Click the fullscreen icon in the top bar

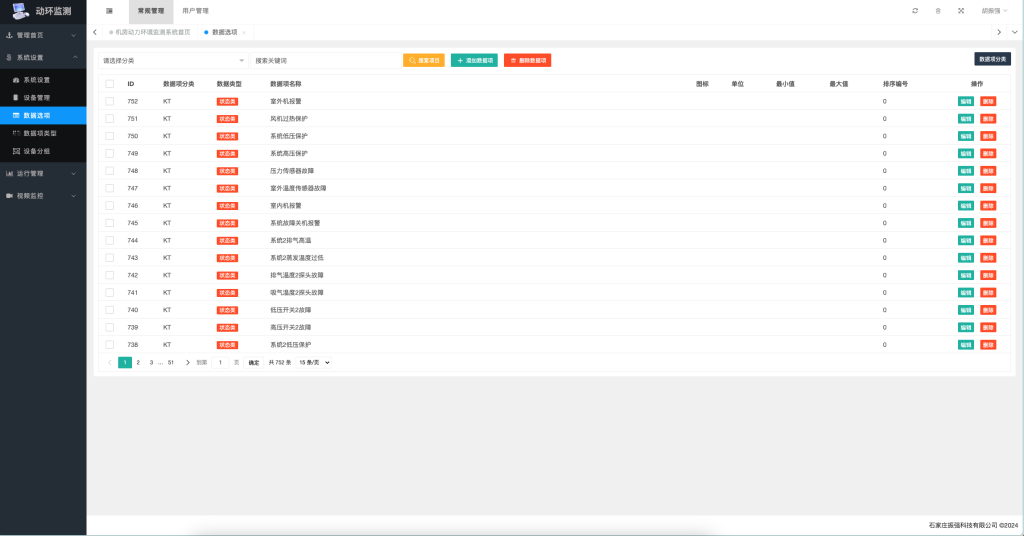pos(961,10)
